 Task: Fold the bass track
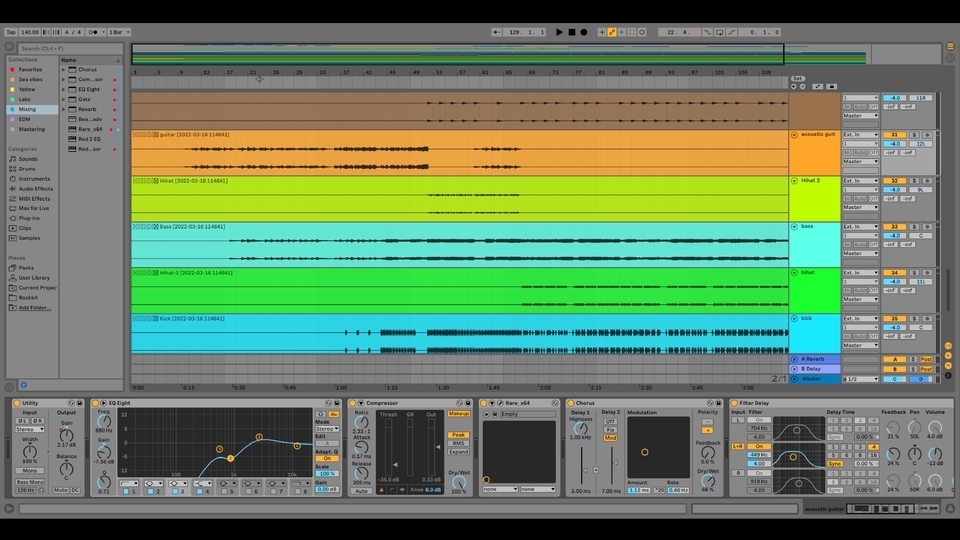click(794, 227)
